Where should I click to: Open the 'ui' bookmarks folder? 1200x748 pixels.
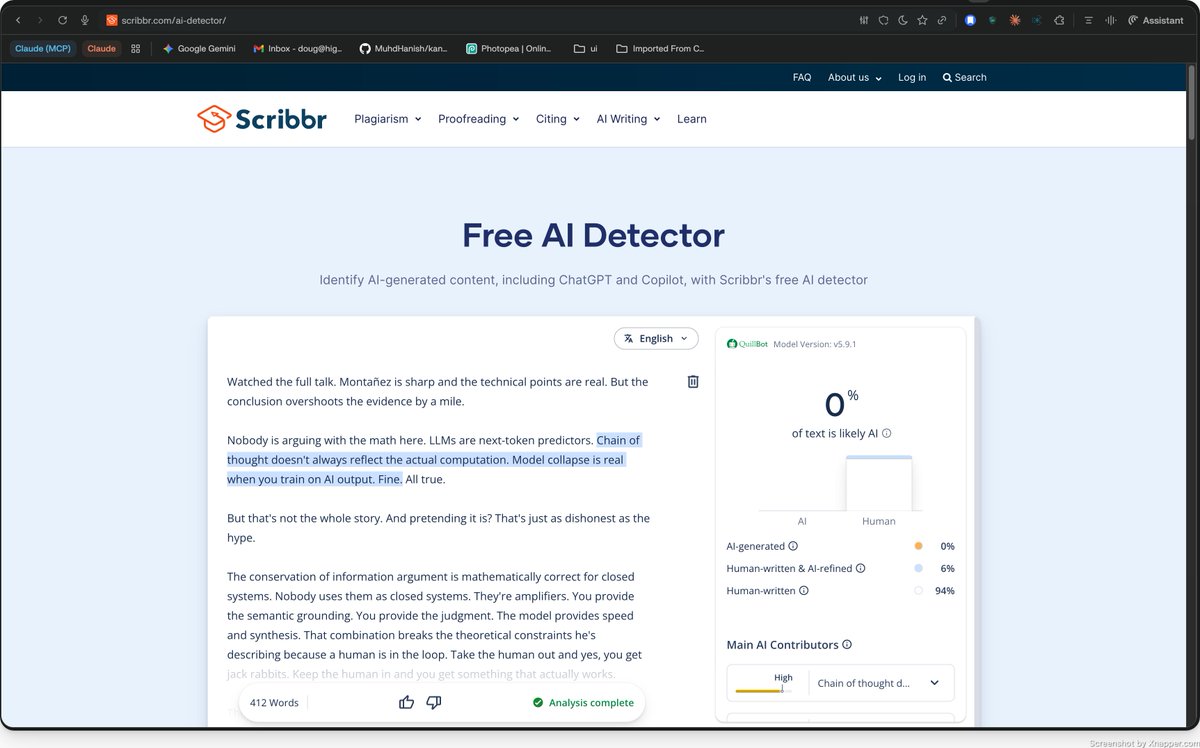click(x=586, y=48)
